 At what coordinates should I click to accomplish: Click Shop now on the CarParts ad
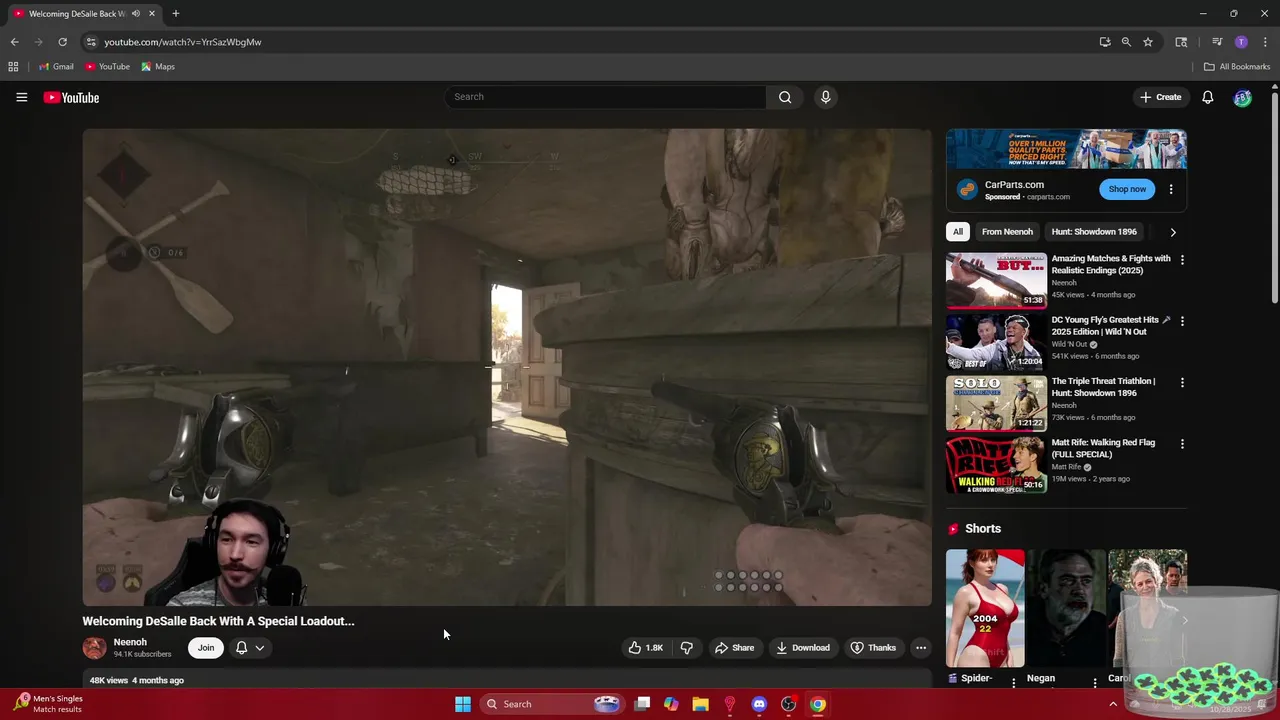tap(1127, 189)
